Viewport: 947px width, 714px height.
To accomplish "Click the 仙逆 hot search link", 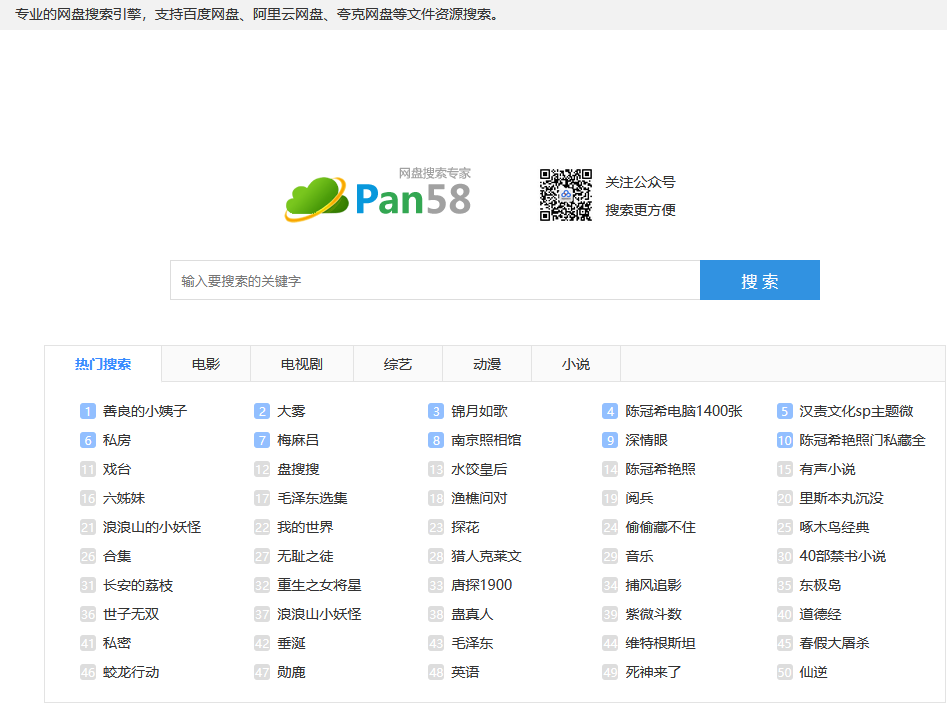I will pyautogui.click(x=813, y=672).
